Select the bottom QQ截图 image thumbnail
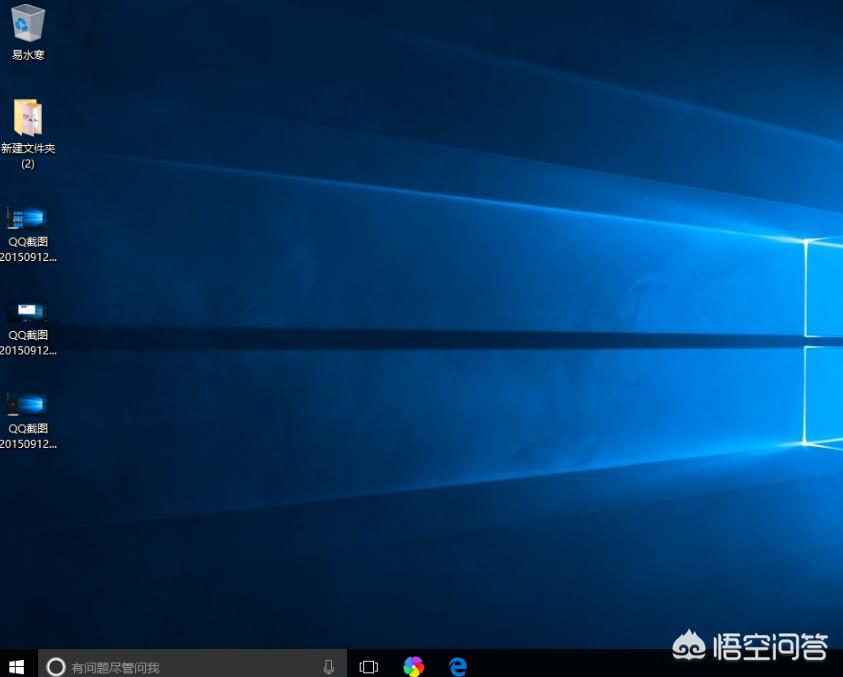843x677 pixels. pos(27,404)
